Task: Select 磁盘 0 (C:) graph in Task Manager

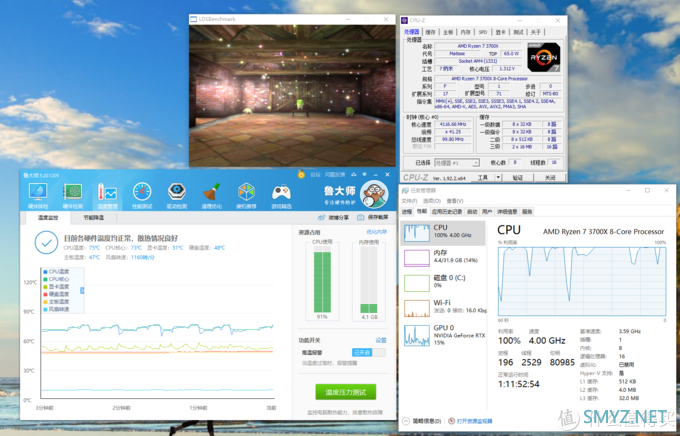Action: tap(417, 283)
